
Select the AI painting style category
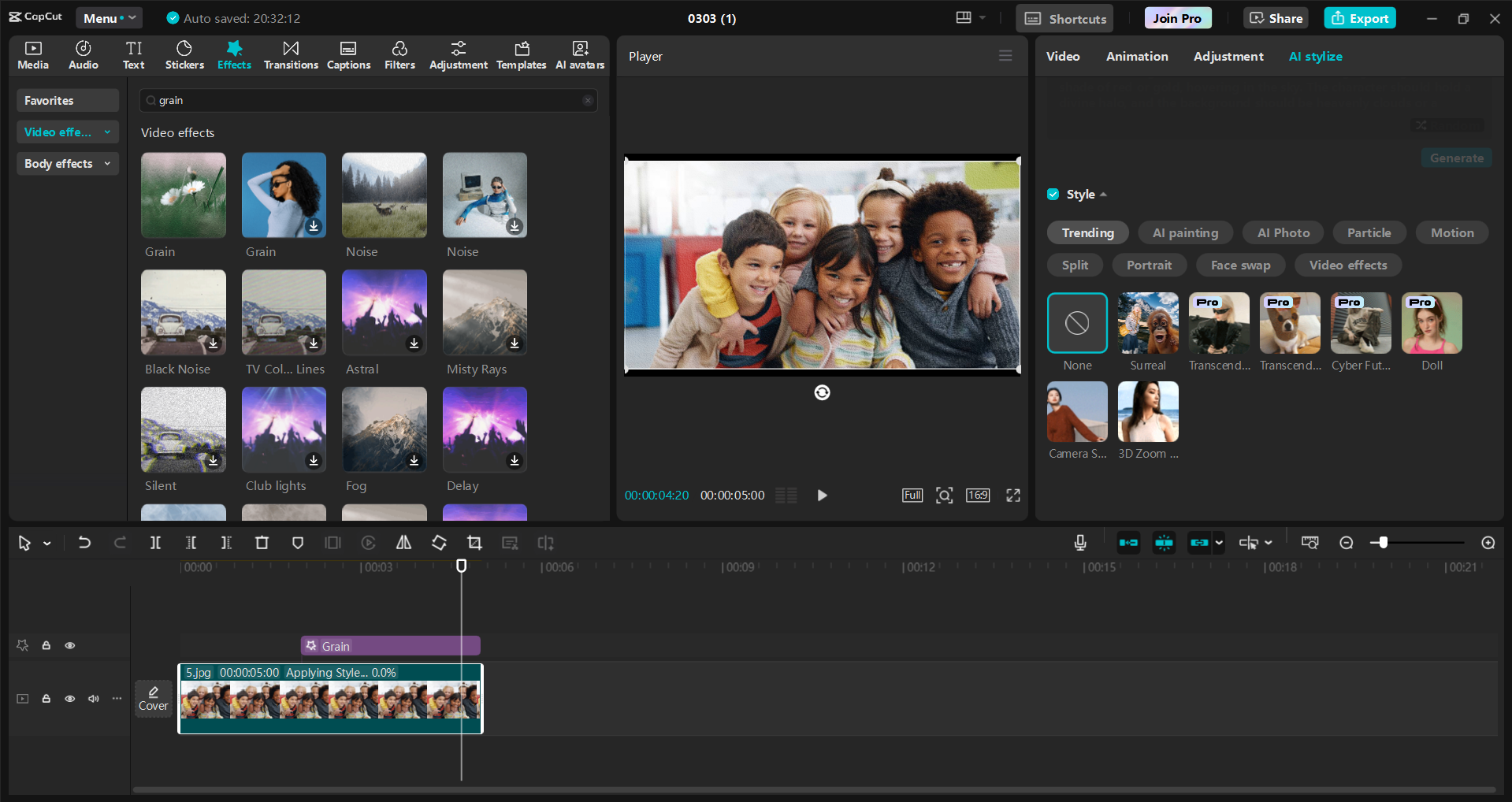tap(1184, 233)
